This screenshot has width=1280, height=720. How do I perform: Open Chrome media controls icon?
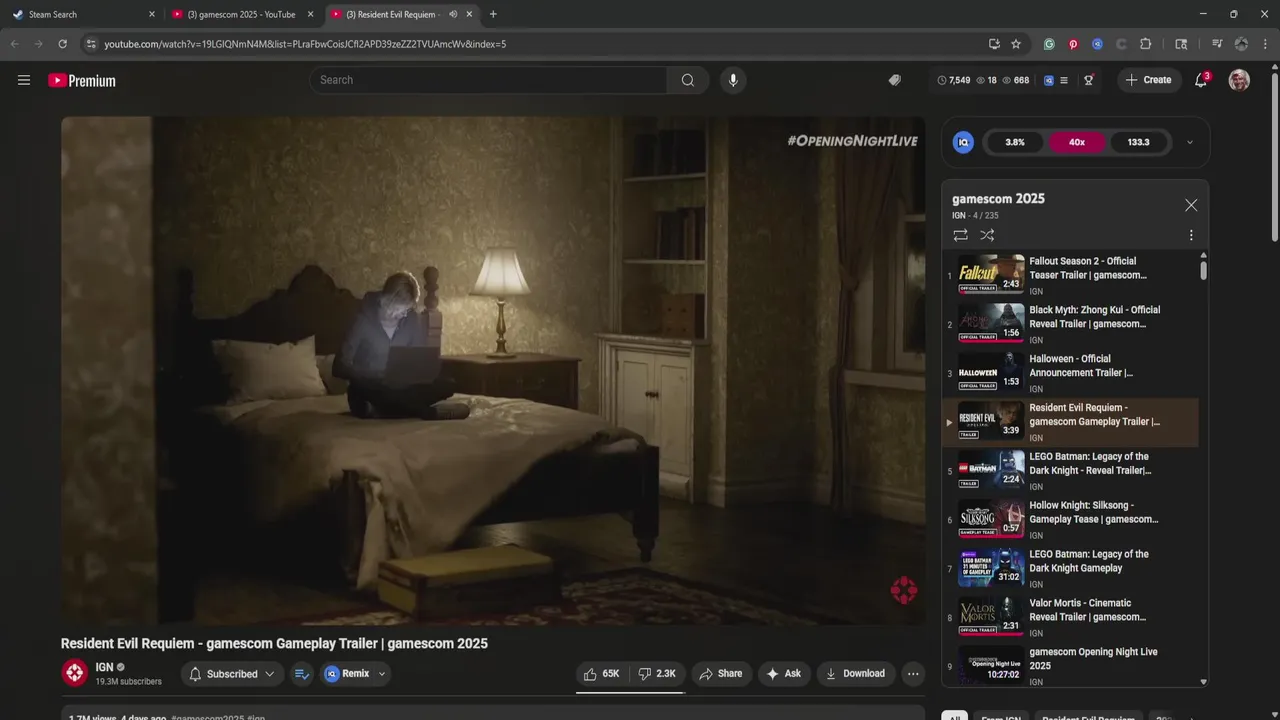point(1217,44)
